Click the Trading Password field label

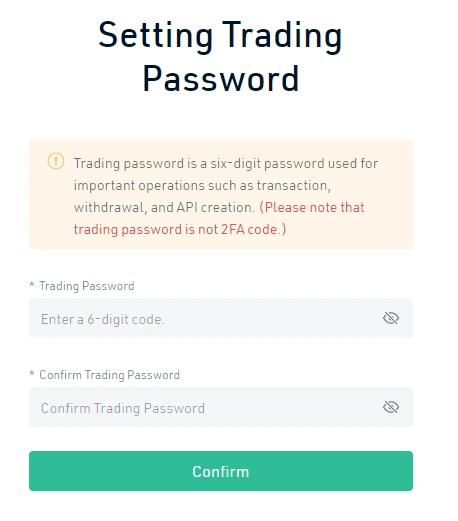[87, 286]
